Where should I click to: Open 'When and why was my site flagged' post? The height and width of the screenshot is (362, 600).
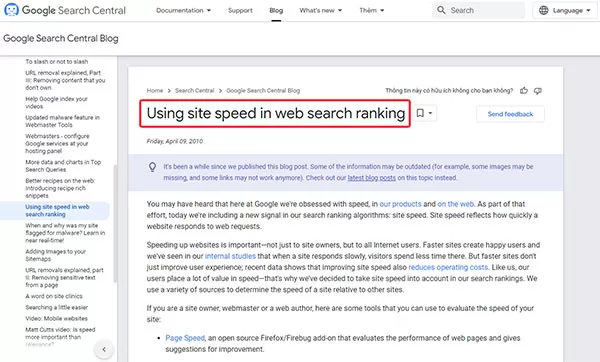[65, 233]
